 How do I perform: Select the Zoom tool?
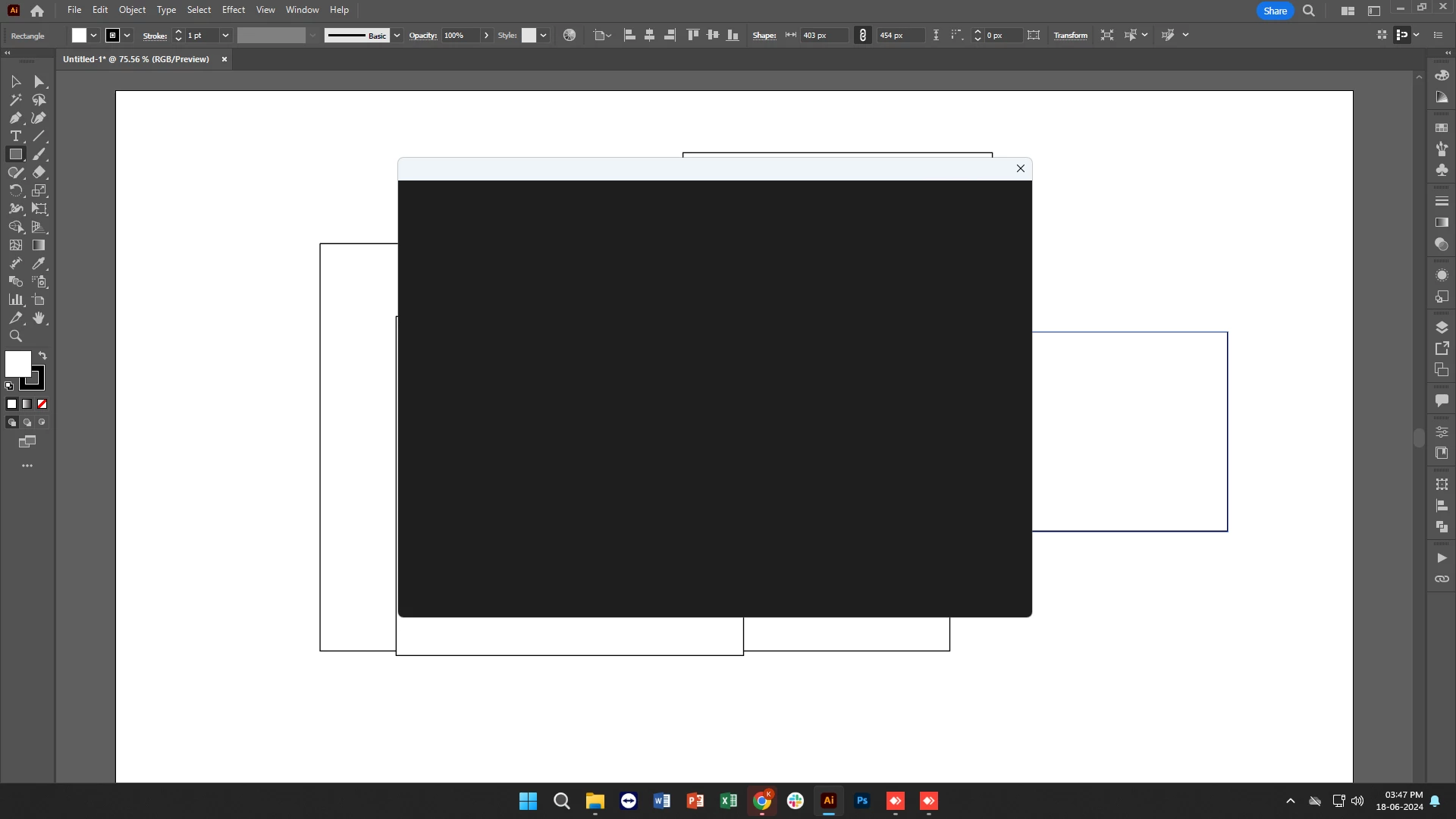pos(15,337)
